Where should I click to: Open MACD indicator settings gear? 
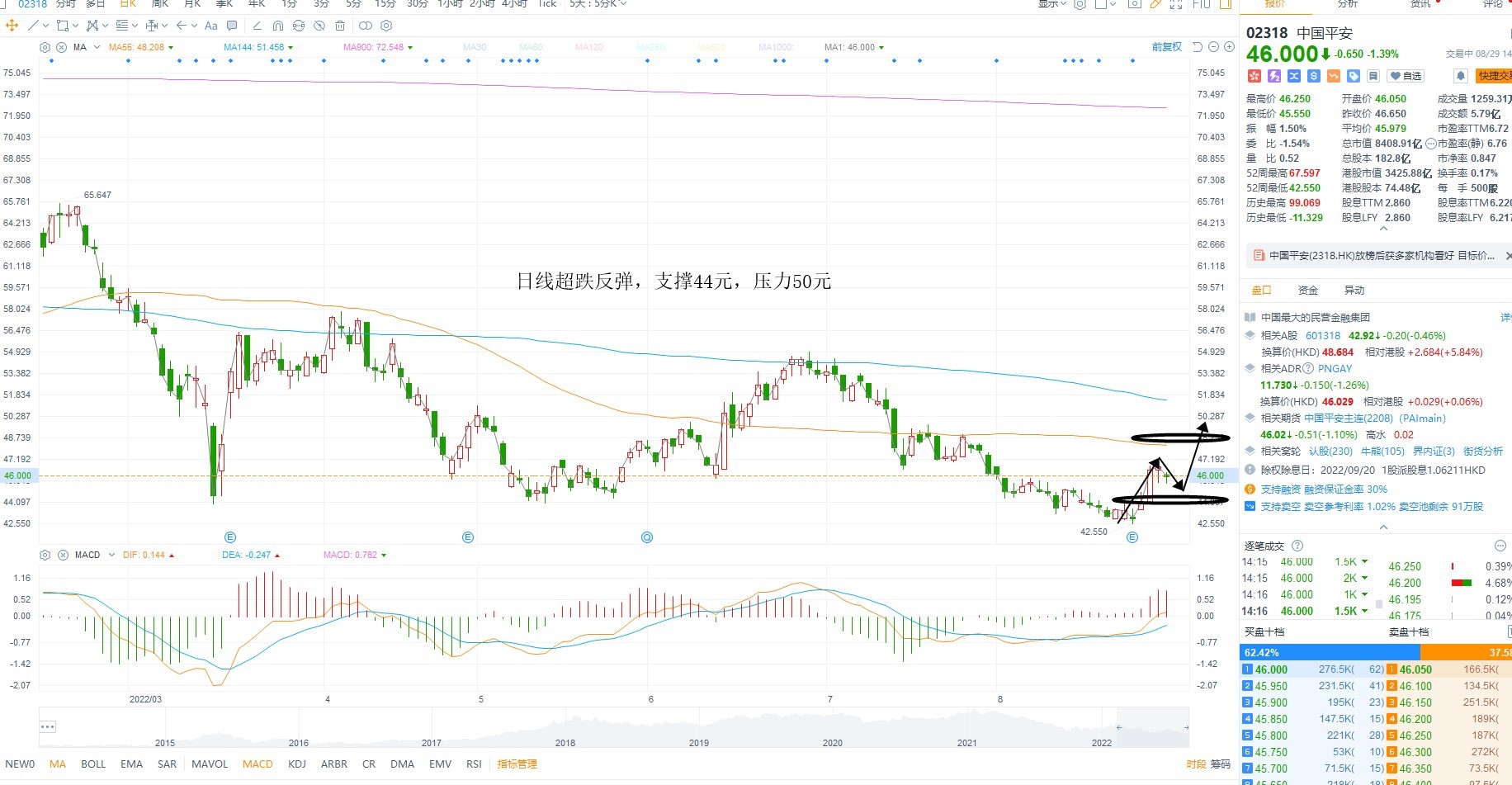45,555
